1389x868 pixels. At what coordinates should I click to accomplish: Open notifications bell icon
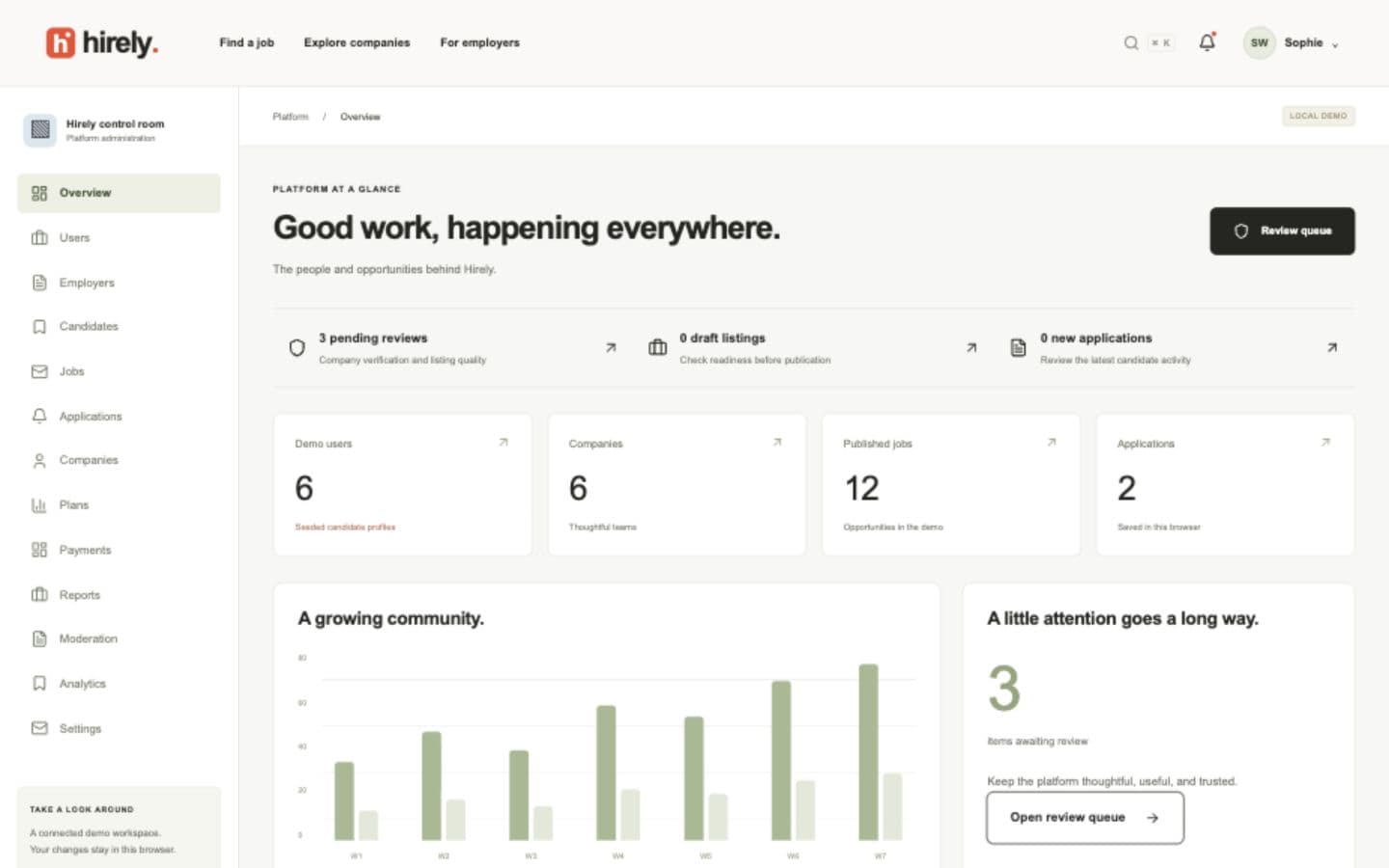[x=1207, y=42]
